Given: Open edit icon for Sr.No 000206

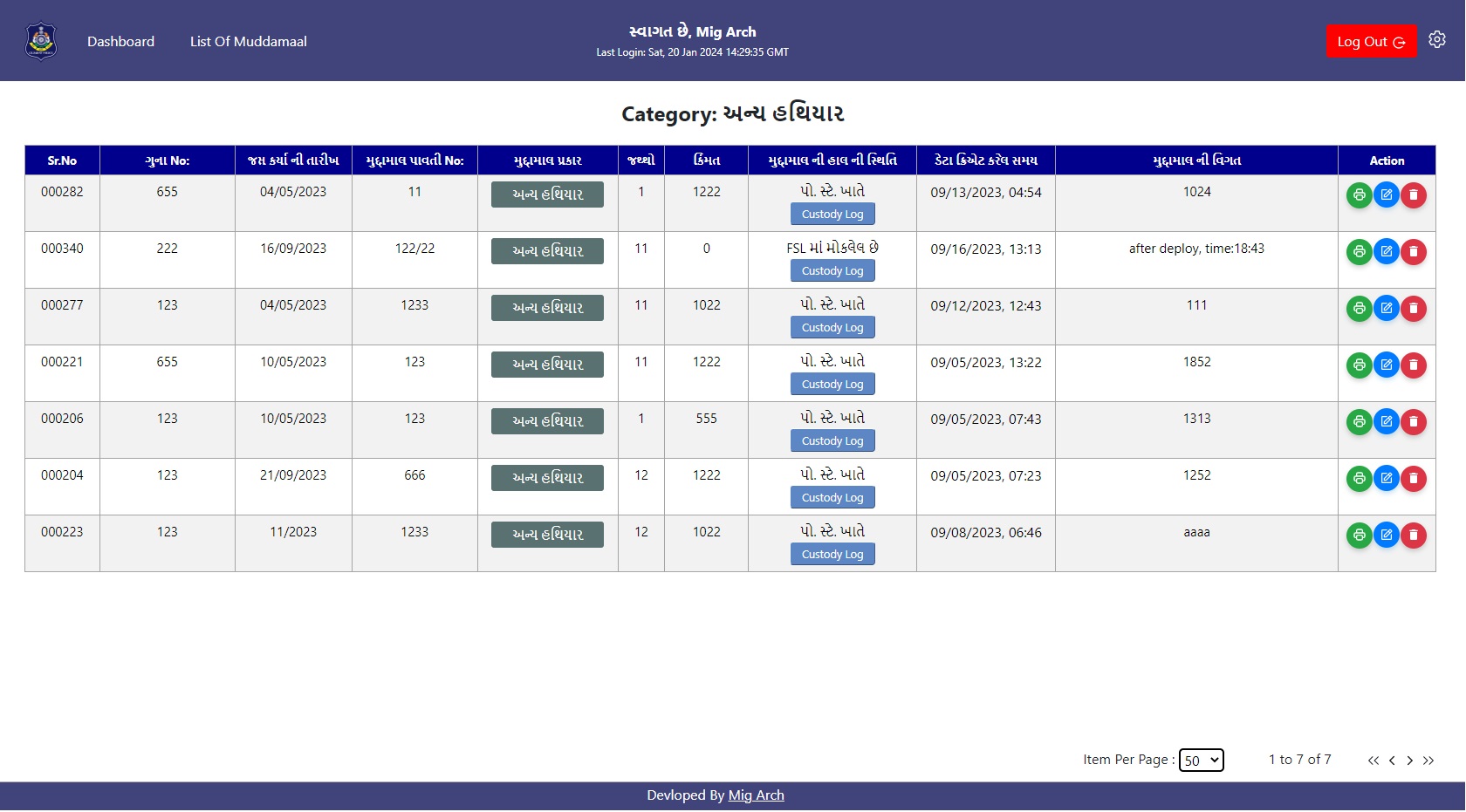Looking at the screenshot, I should tap(1386, 422).
